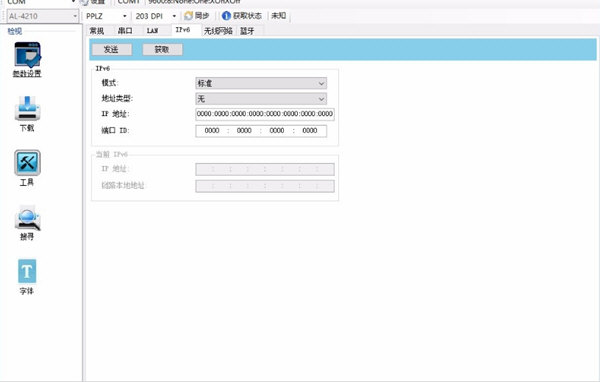Image resolution: width=600 pixels, height=382 pixels.
Task: Expand the AL-4210 printer model dropdown
Action: tap(75, 16)
